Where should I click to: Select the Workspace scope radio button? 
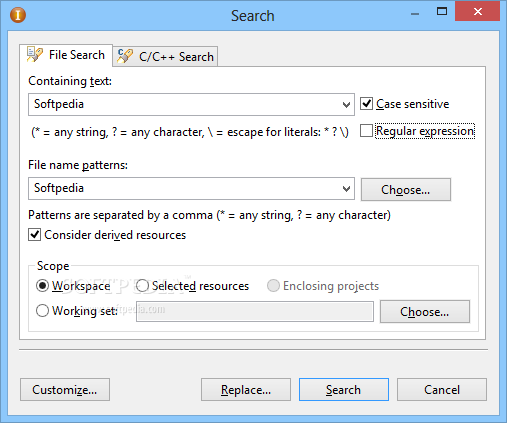tap(42, 286)
